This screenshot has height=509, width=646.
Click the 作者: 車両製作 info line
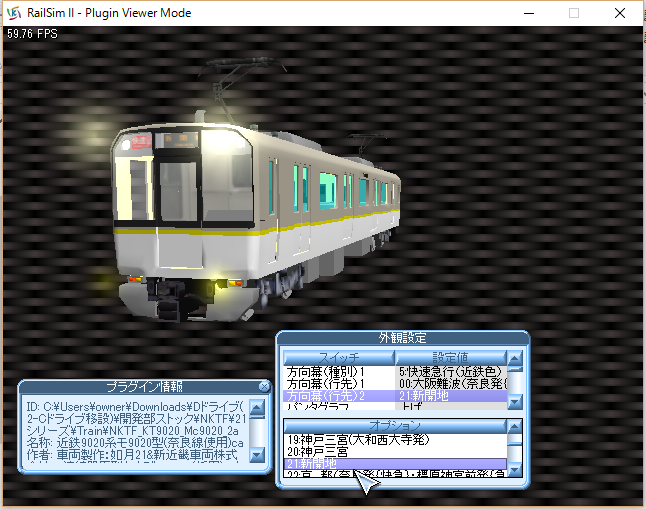[x=132, y=455]
